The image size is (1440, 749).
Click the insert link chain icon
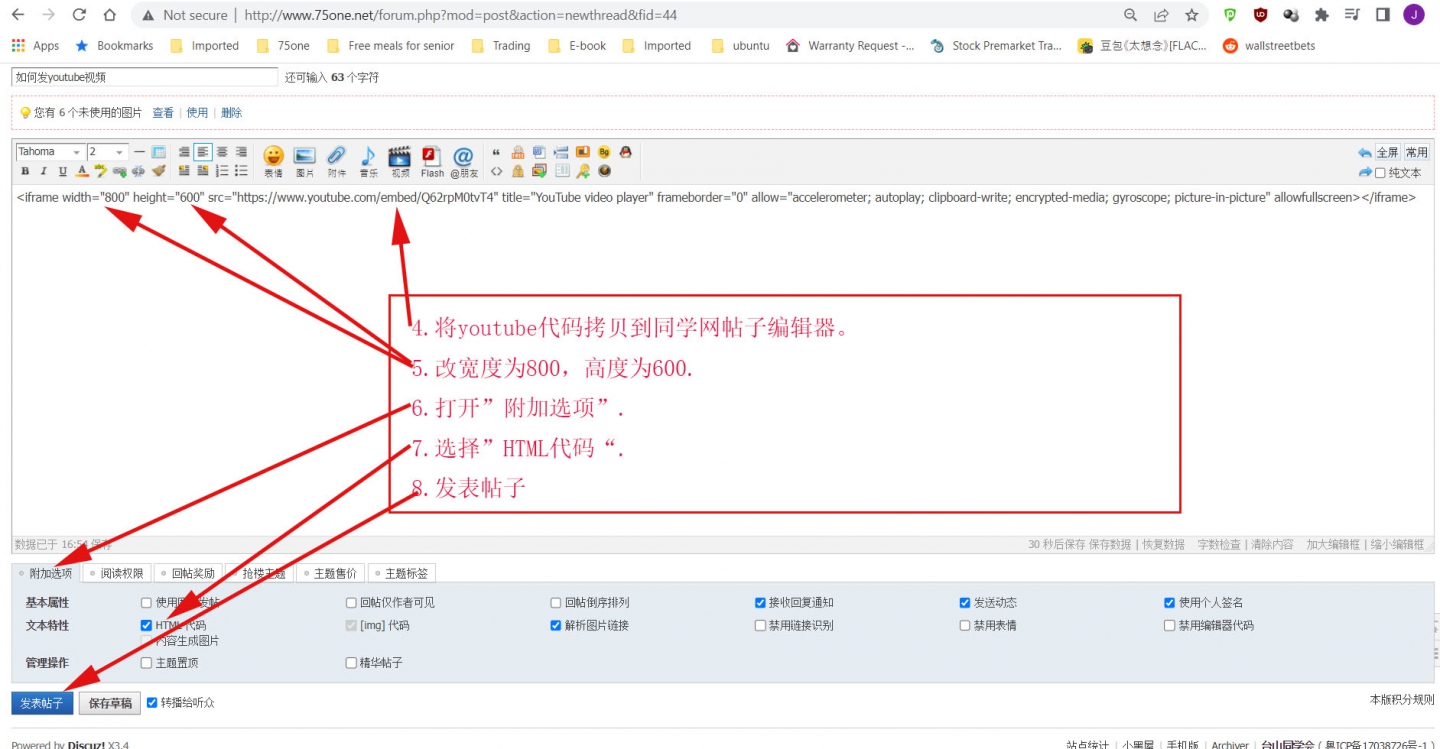(119, 171)
